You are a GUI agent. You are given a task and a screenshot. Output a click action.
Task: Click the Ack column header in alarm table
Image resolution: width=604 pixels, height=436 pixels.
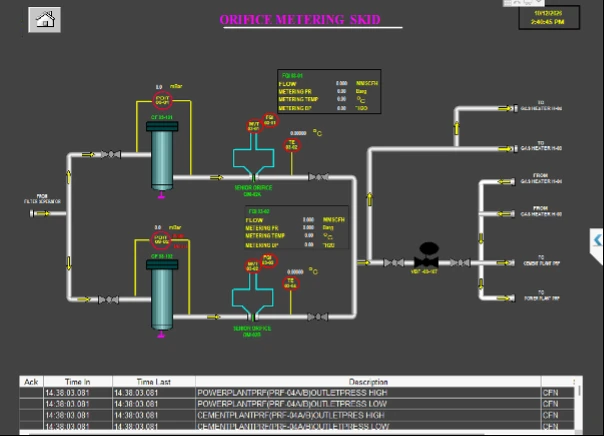click(x=31, y=381)
